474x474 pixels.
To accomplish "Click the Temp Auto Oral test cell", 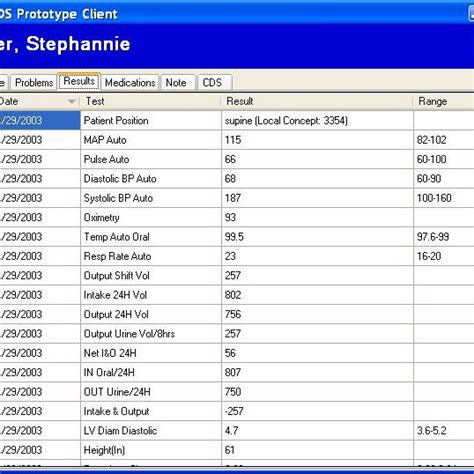I will tap(151, 237).
